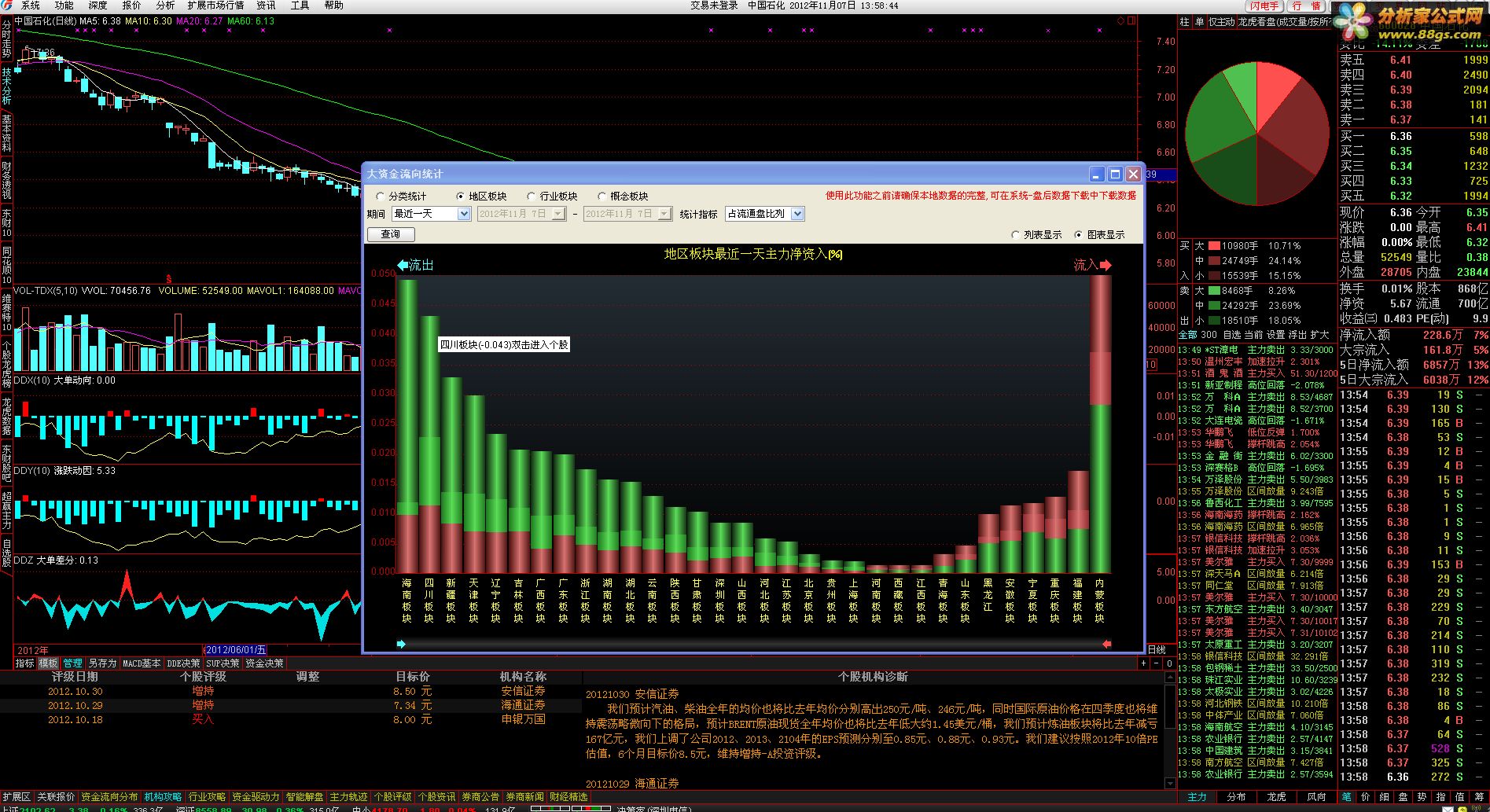Select the 行业板块 radio option

552,197
